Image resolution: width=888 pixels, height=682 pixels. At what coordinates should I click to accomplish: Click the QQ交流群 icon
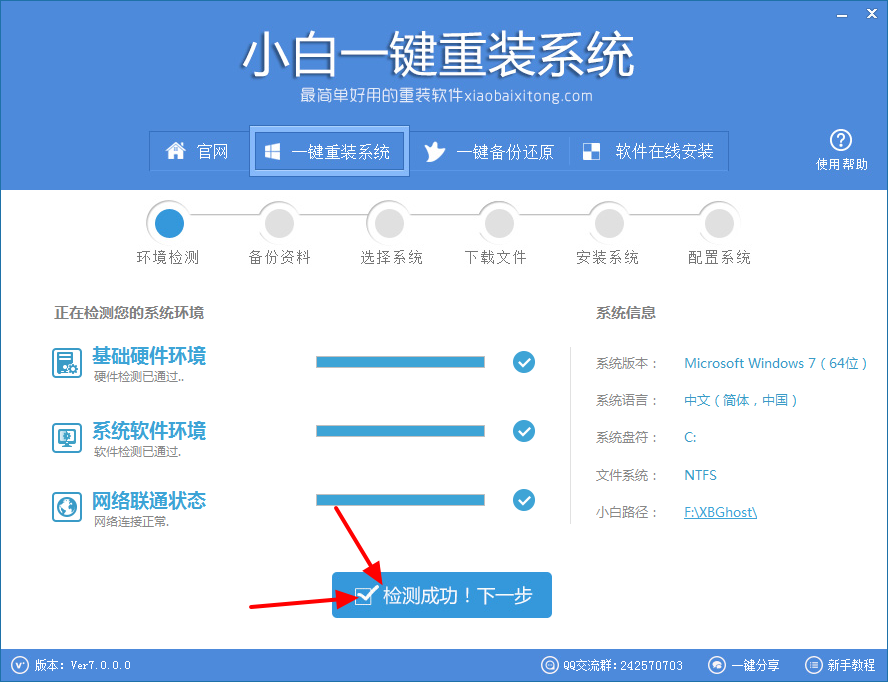click(549, 665)
